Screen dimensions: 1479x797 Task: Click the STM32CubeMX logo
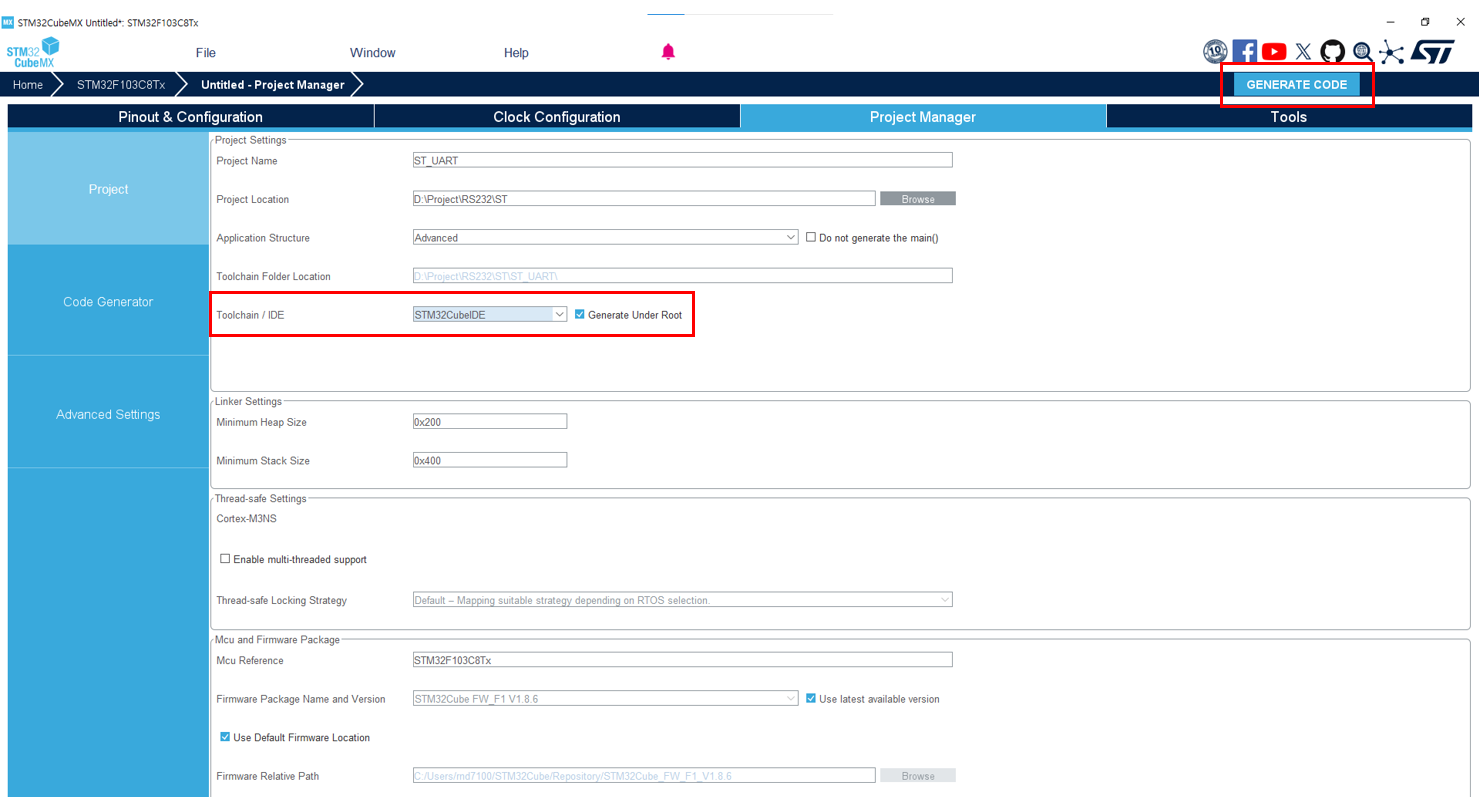[33, 52]
